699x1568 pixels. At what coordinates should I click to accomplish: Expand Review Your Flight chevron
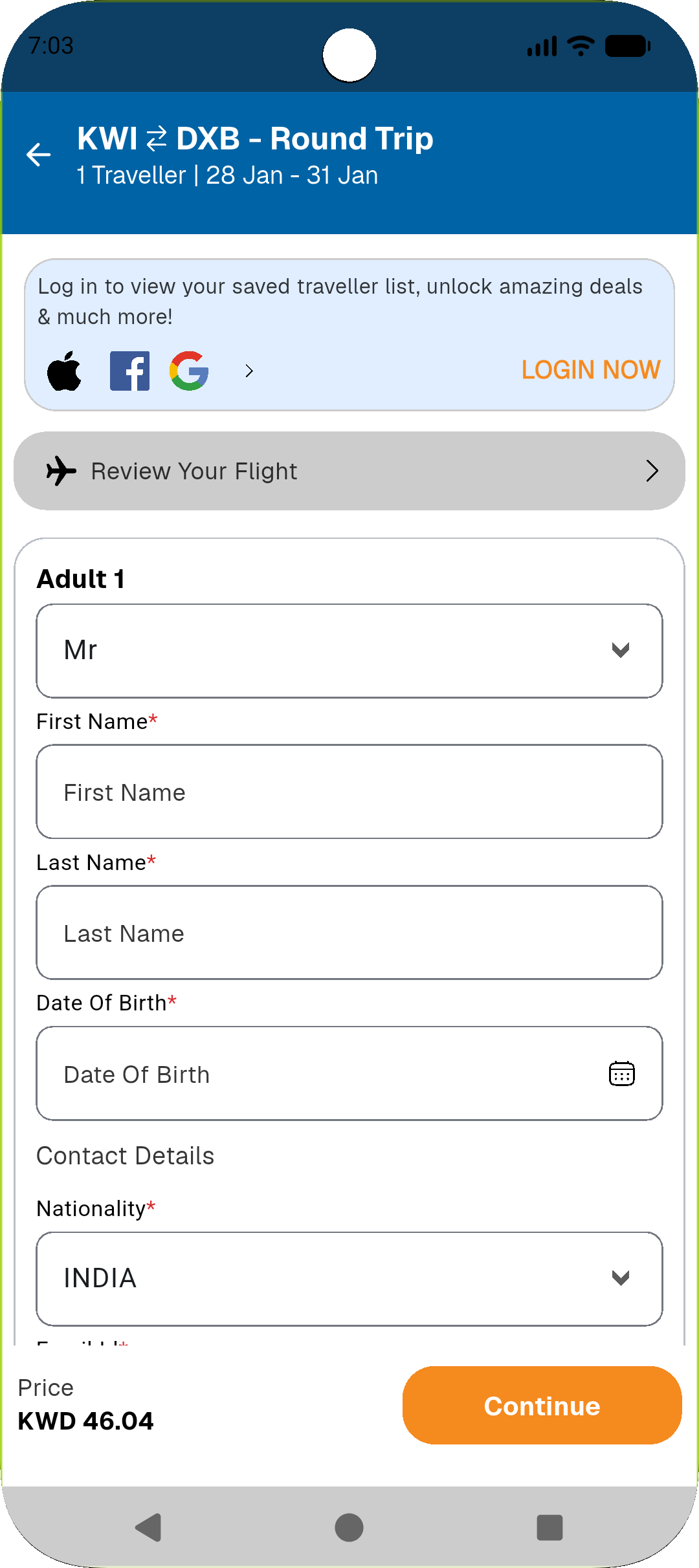click(x=652, y=471)
